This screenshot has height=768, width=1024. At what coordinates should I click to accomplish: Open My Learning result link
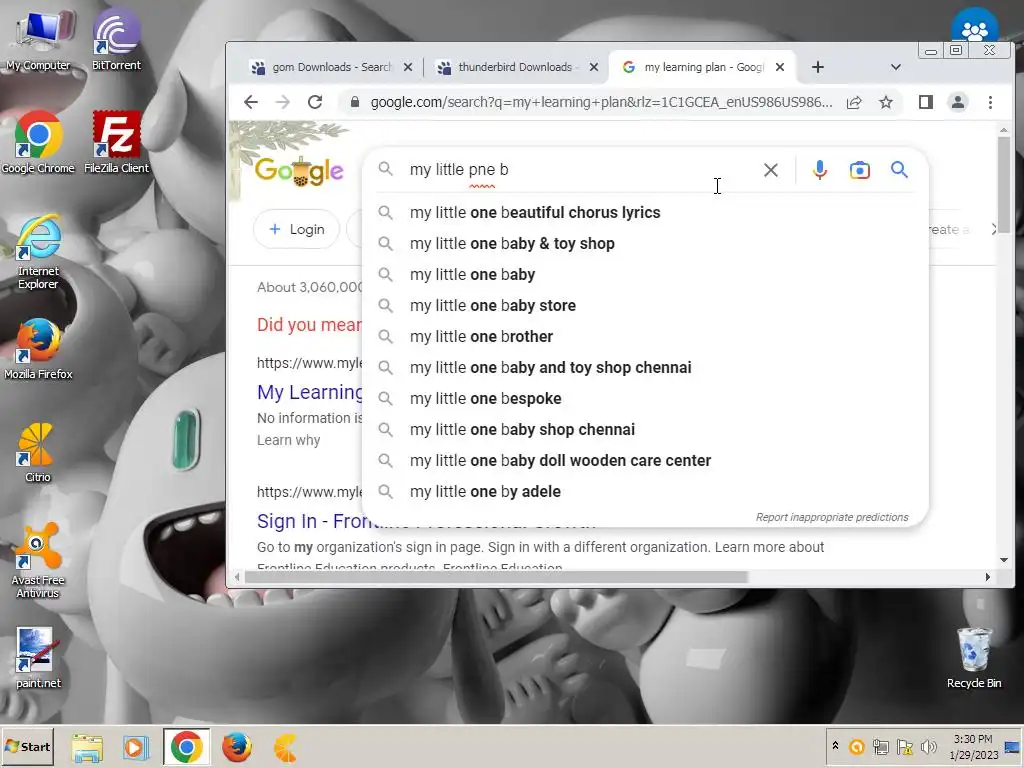(x=310, y=392)
